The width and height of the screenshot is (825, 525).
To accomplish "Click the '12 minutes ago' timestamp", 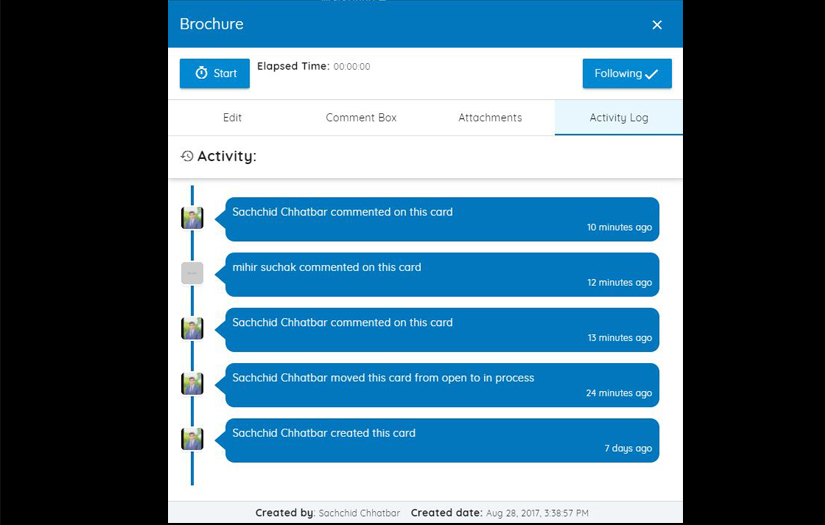I will tap(619, 282).
